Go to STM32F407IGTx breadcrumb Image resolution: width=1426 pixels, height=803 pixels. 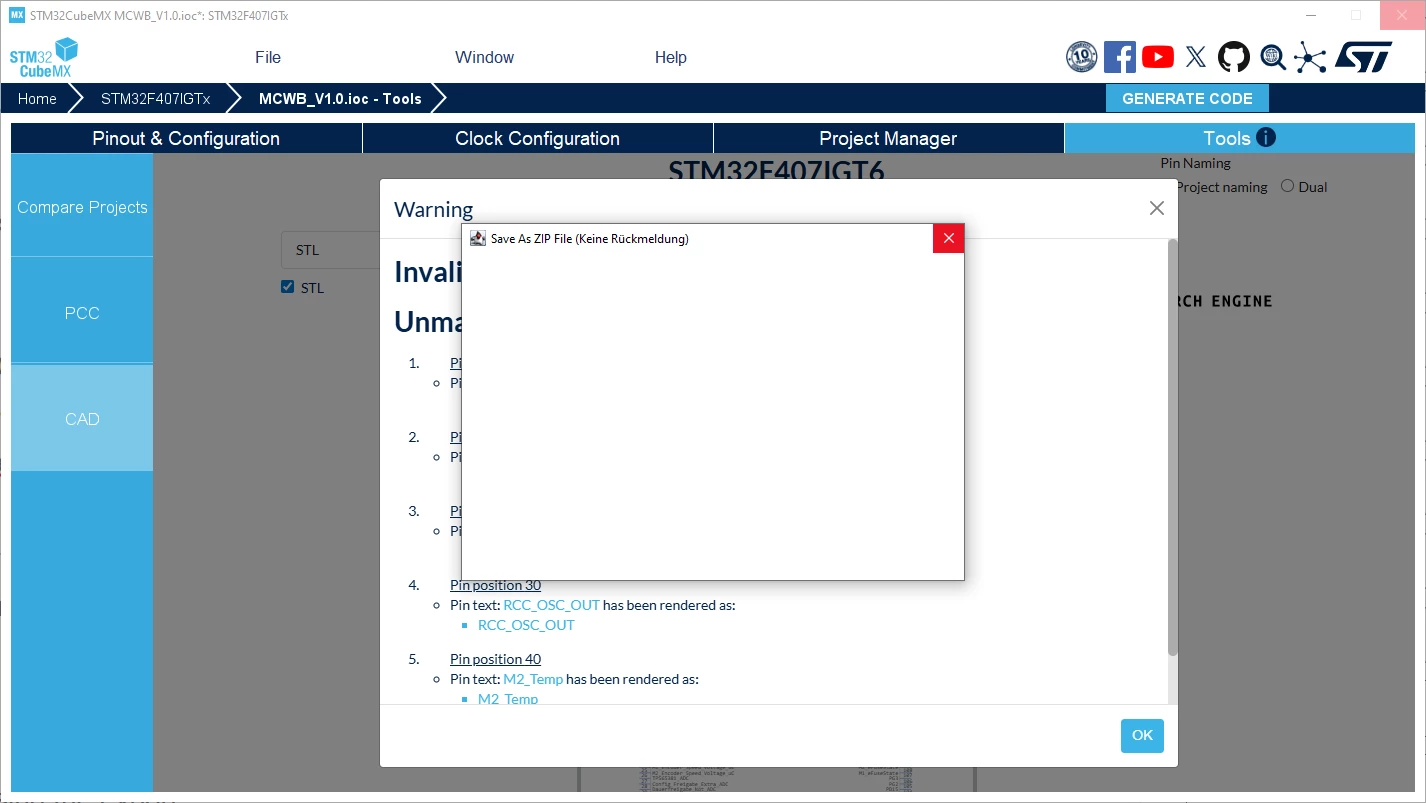156,98
